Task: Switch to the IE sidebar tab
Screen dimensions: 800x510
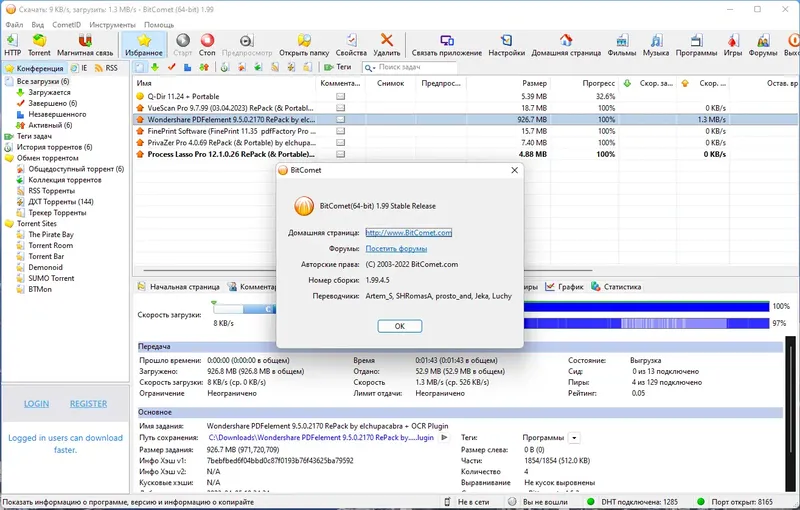Action: click(79, 68)
